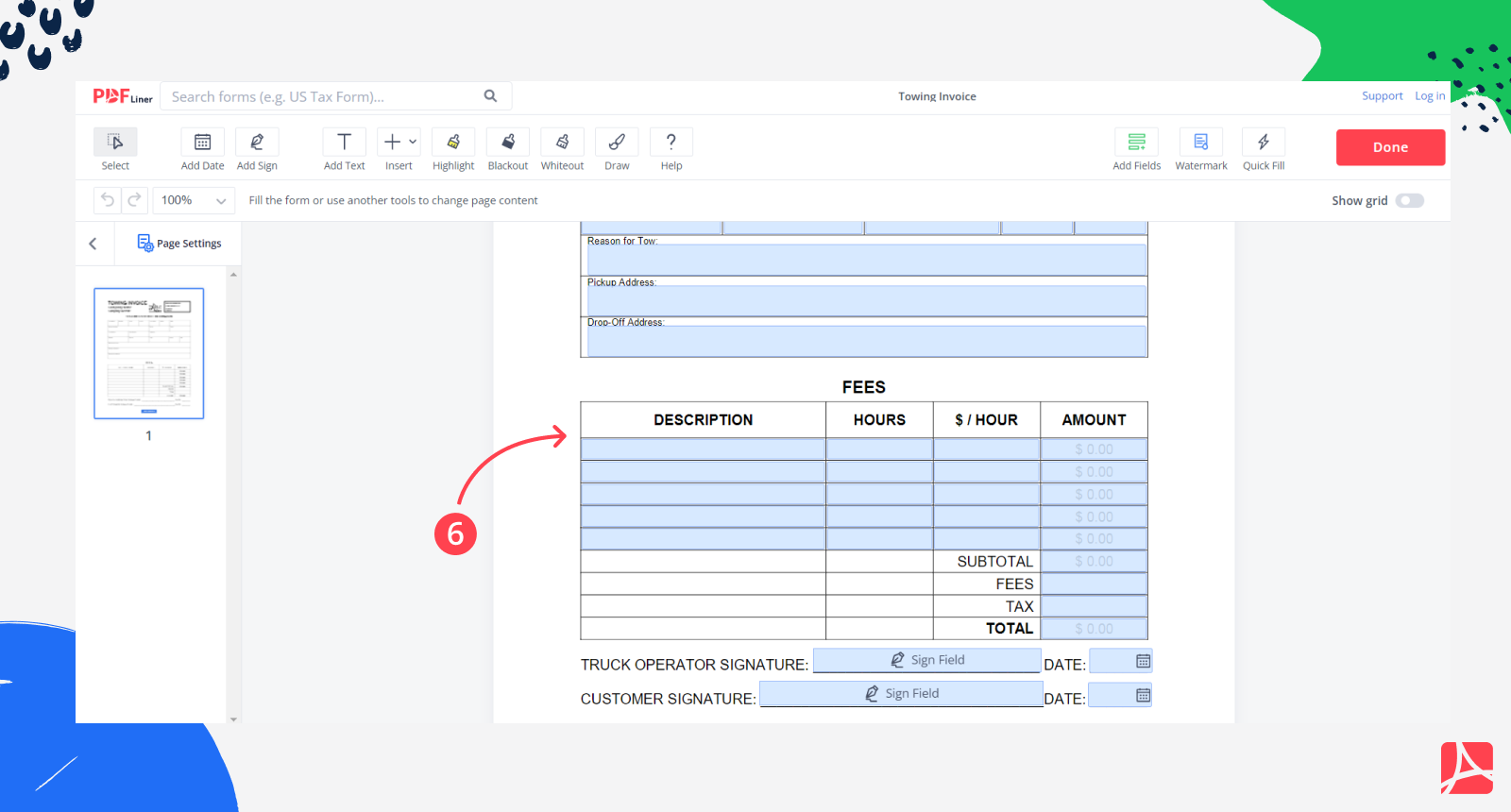Activate the Select tool
The image size is (1511, 812).
(115, 149)
